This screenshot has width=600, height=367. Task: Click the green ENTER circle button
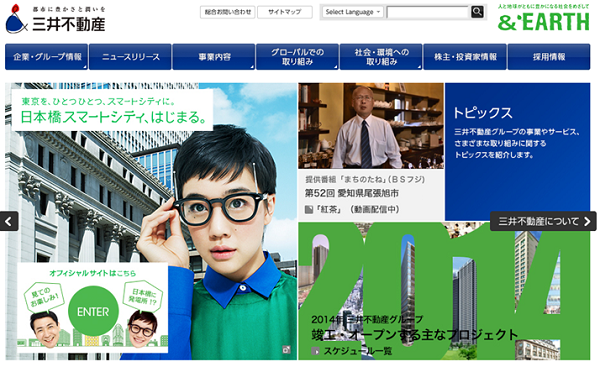93,312
